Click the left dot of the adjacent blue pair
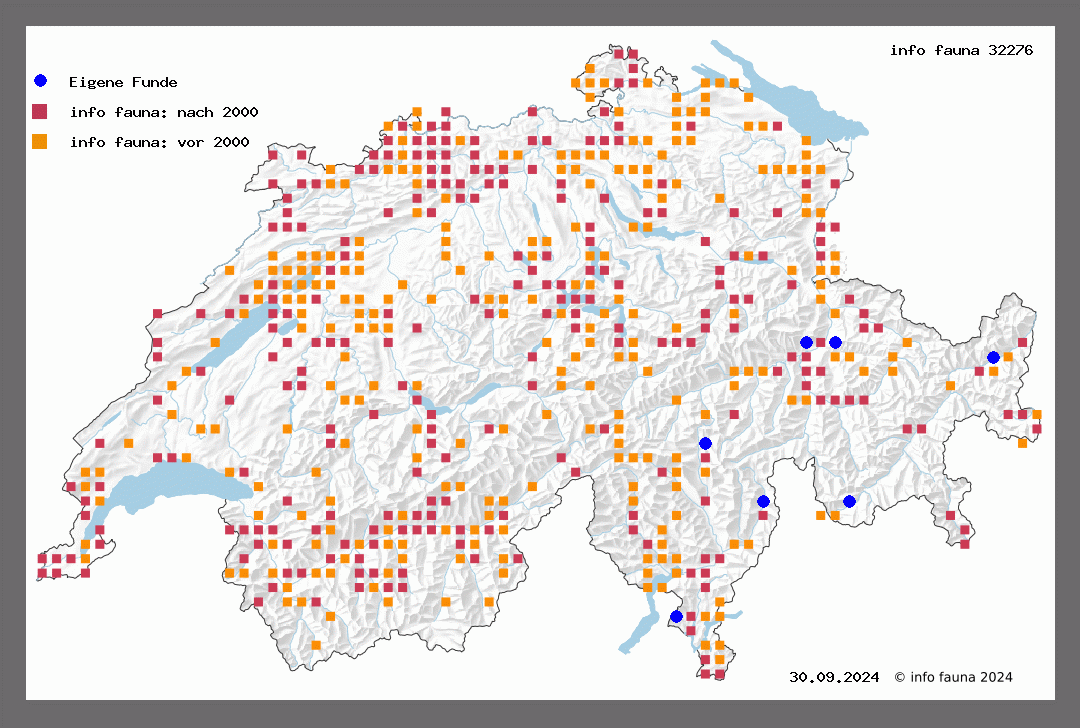 [806, 342]
